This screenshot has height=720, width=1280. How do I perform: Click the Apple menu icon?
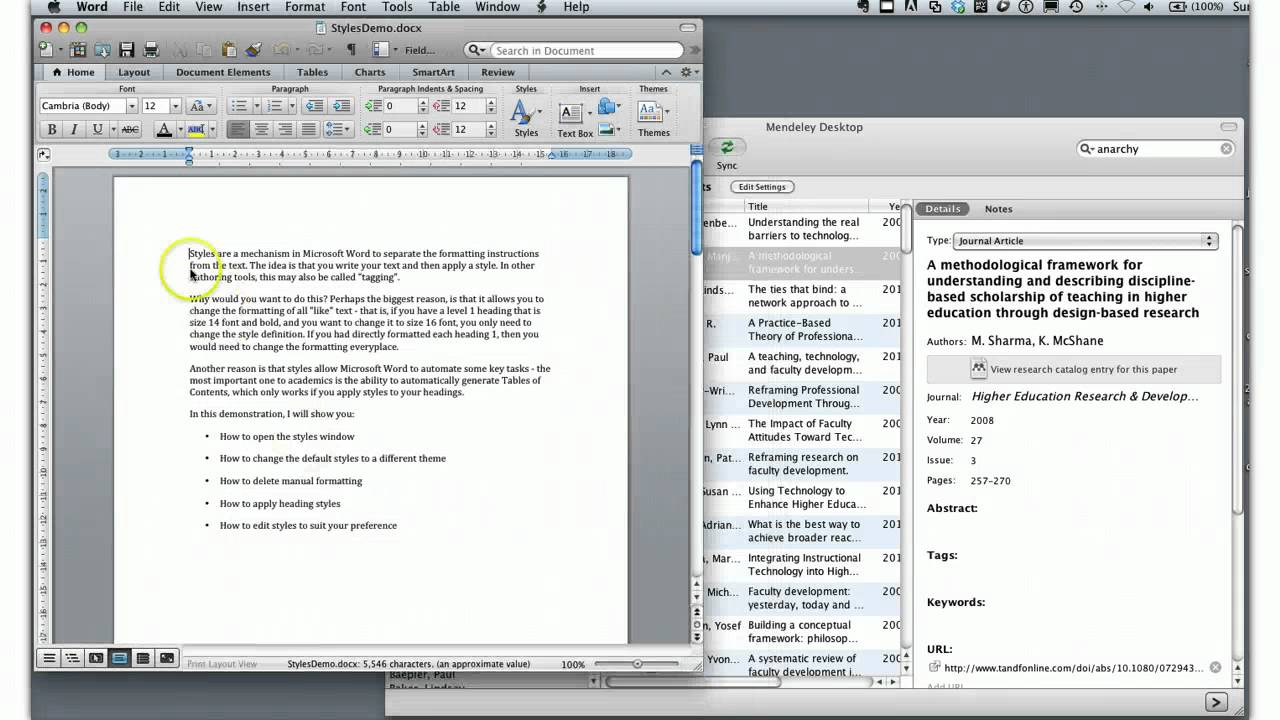click(53, 7)
